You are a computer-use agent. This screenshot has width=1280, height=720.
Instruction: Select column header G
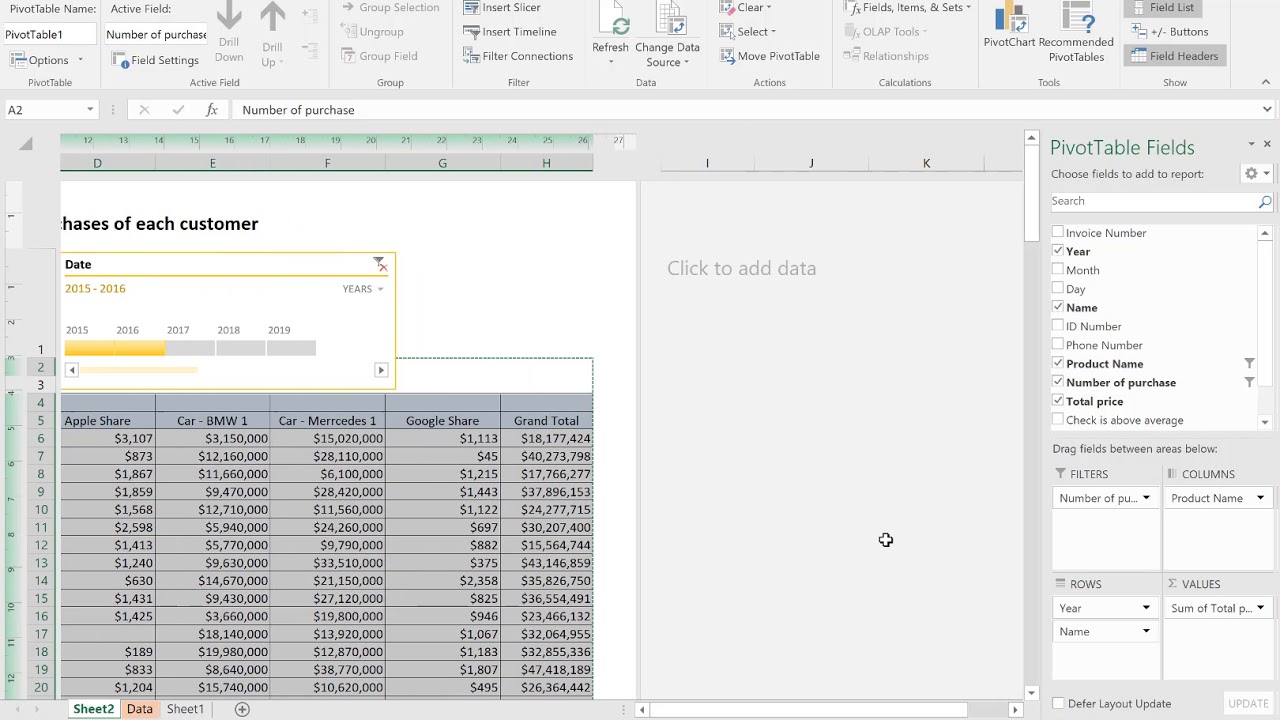tap(442, 163)
